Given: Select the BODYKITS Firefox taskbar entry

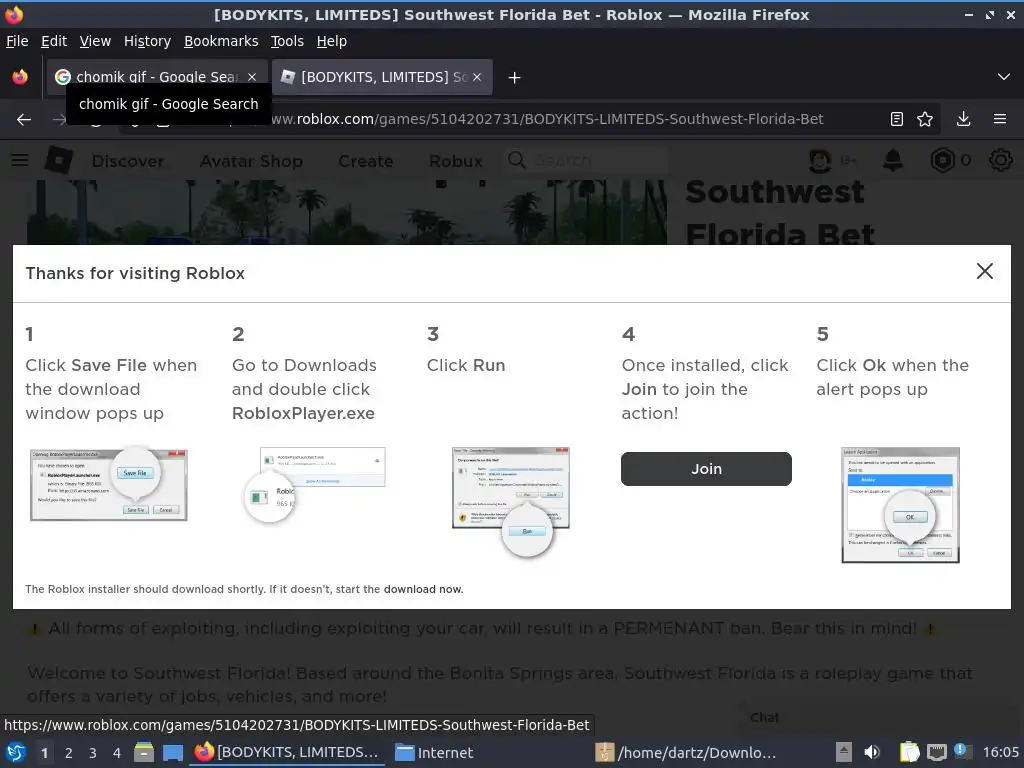Looking at the screenshot, I should 287,752.
